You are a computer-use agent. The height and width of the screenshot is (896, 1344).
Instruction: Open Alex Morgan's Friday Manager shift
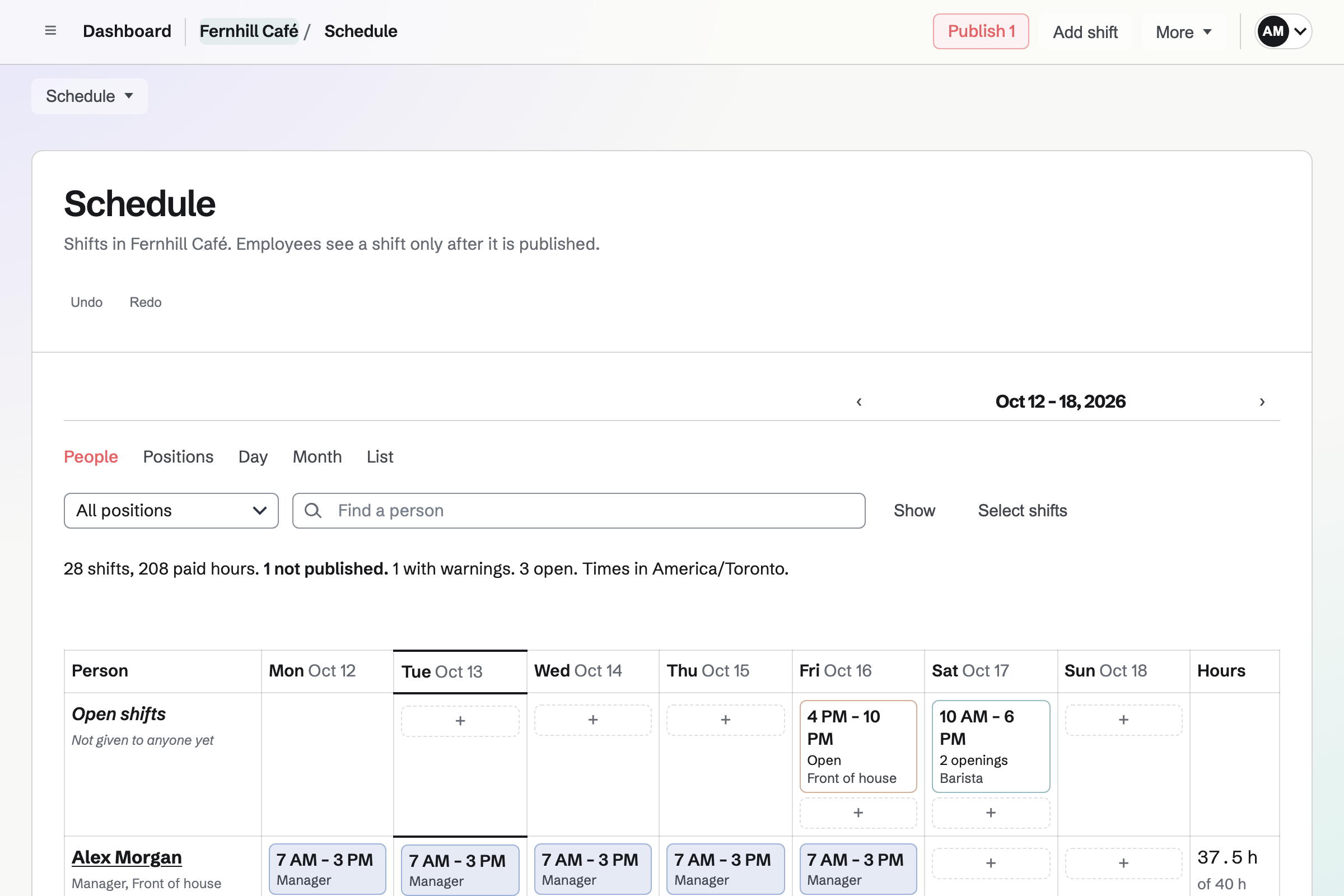point(858,869)
